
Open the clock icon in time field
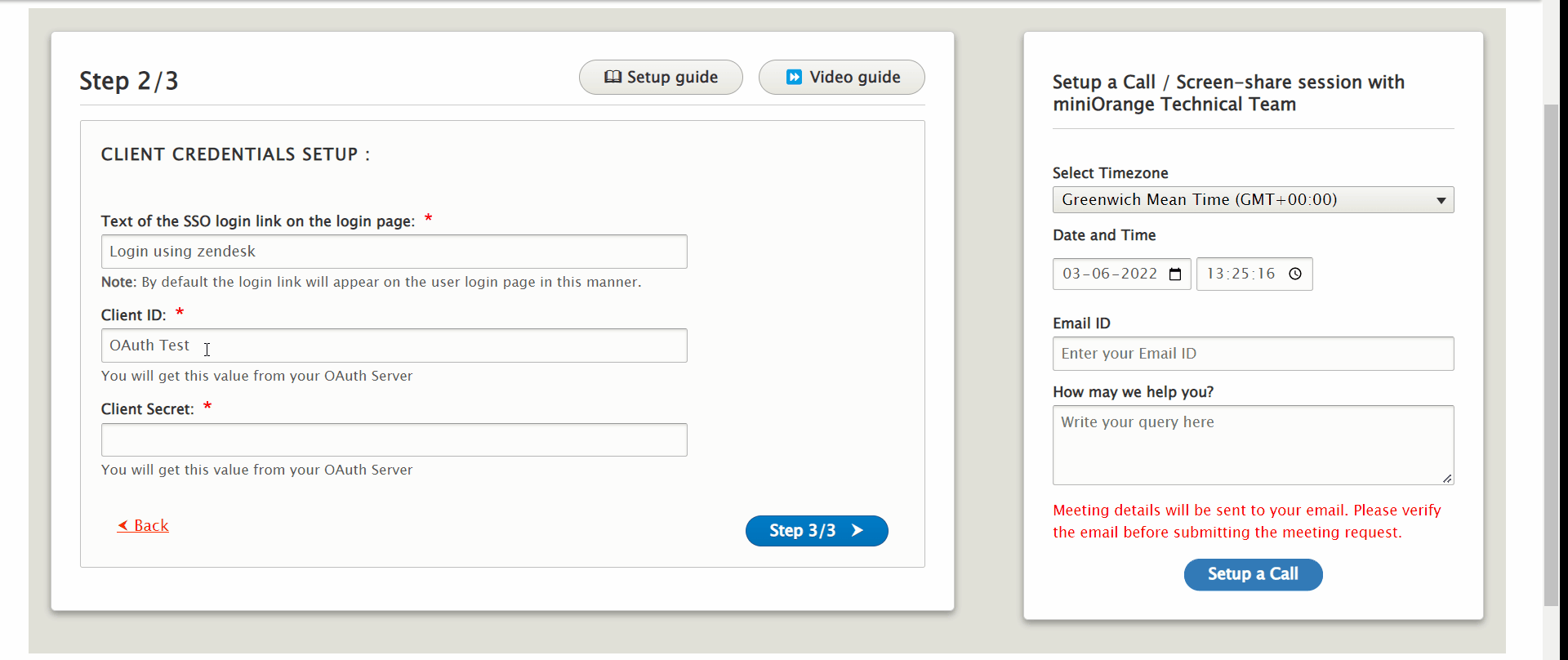pyautogui.click(x=1295, y=274)
